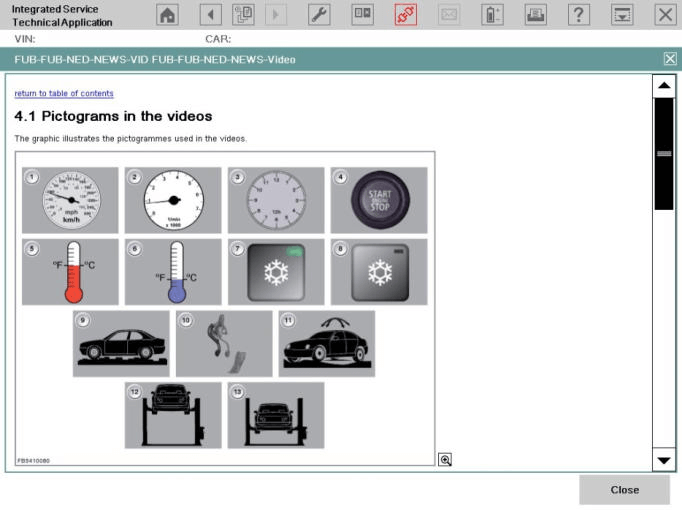The height and width of the screenshot is (510, 682).
Task: Close the FUB document panel with X
Action: [x=670, y=59]
